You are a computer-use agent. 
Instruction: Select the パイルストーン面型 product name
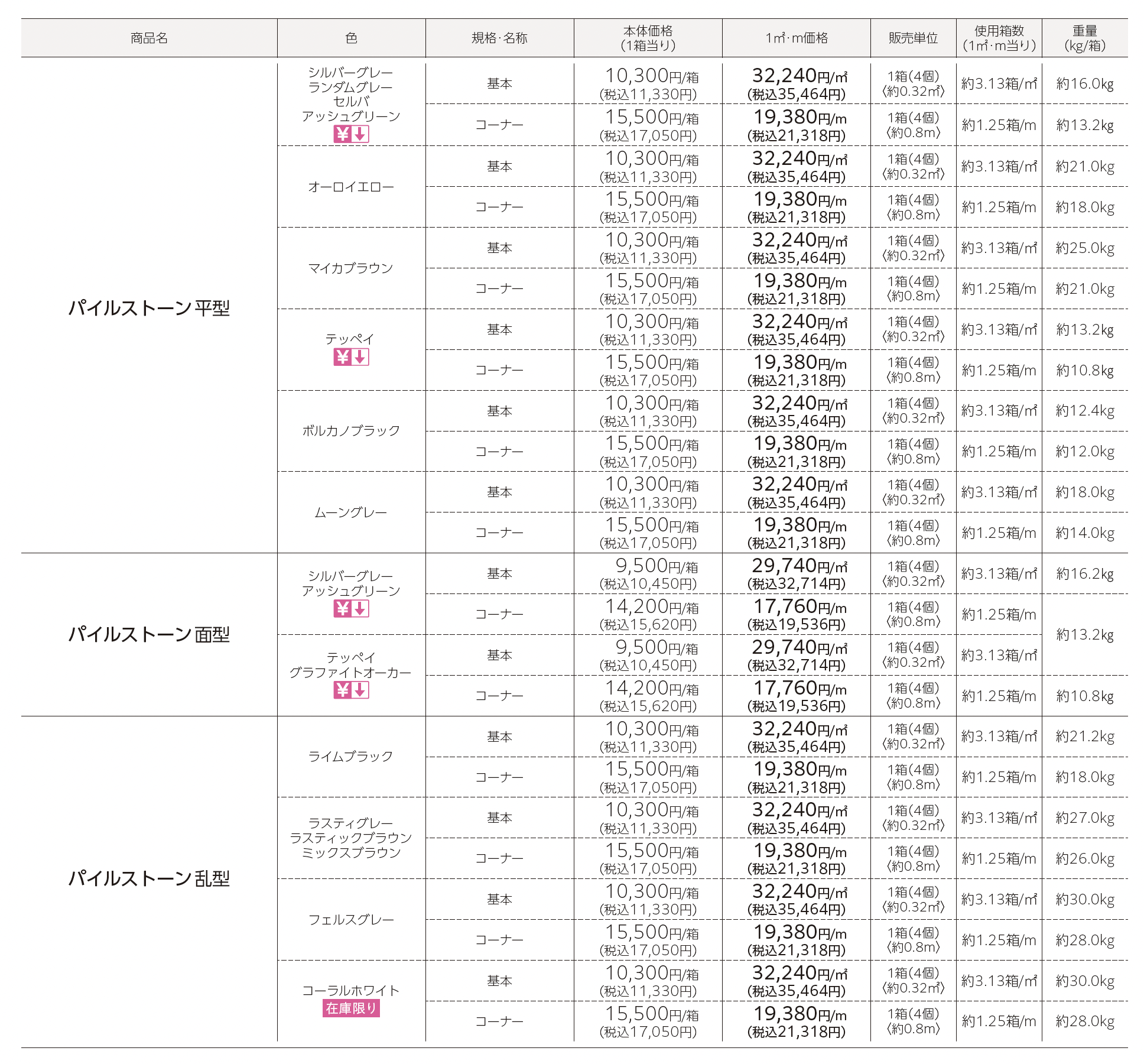click(x=149, y=634)
